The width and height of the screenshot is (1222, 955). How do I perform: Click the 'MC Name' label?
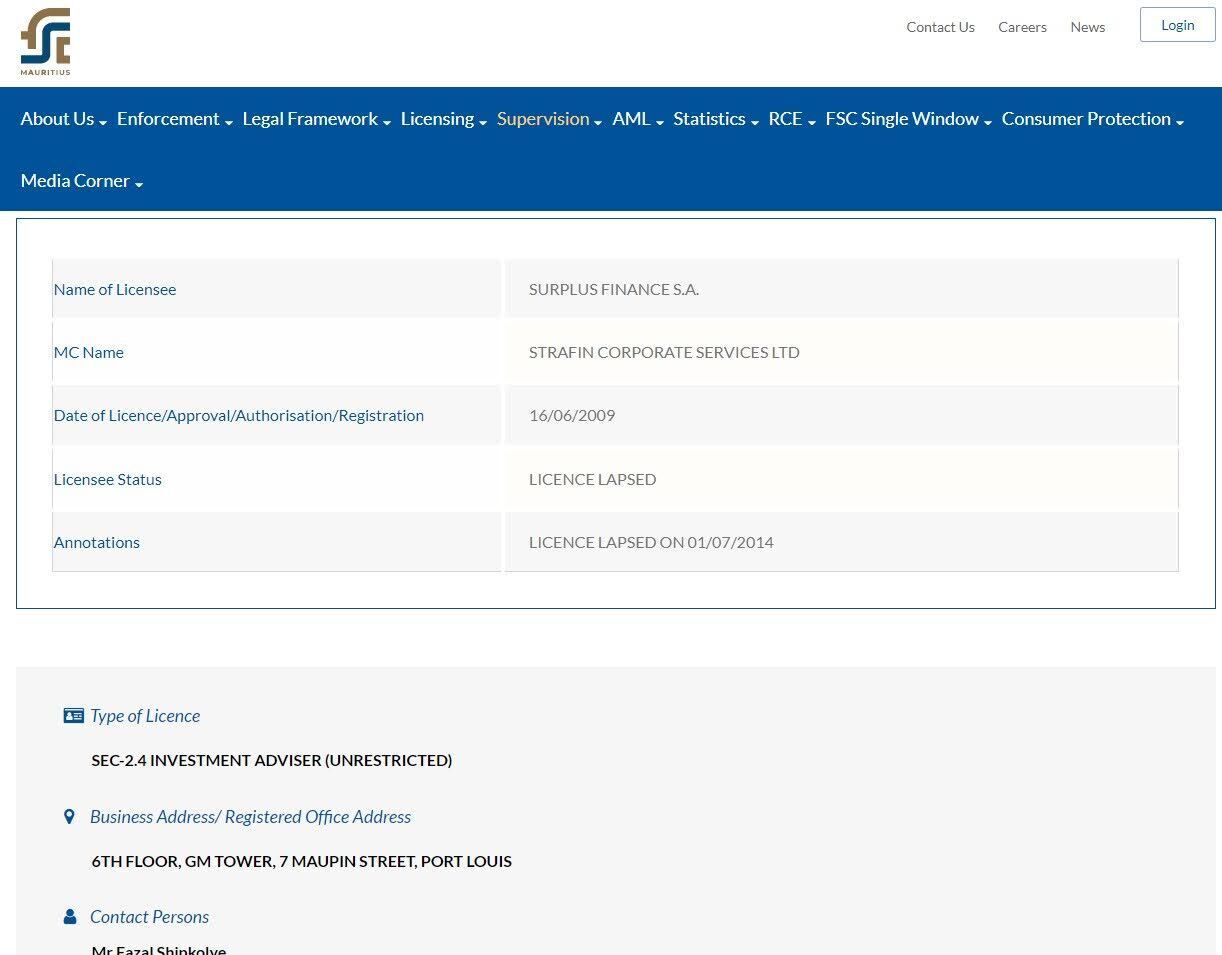pyautogui.click(x=89, y=353)
